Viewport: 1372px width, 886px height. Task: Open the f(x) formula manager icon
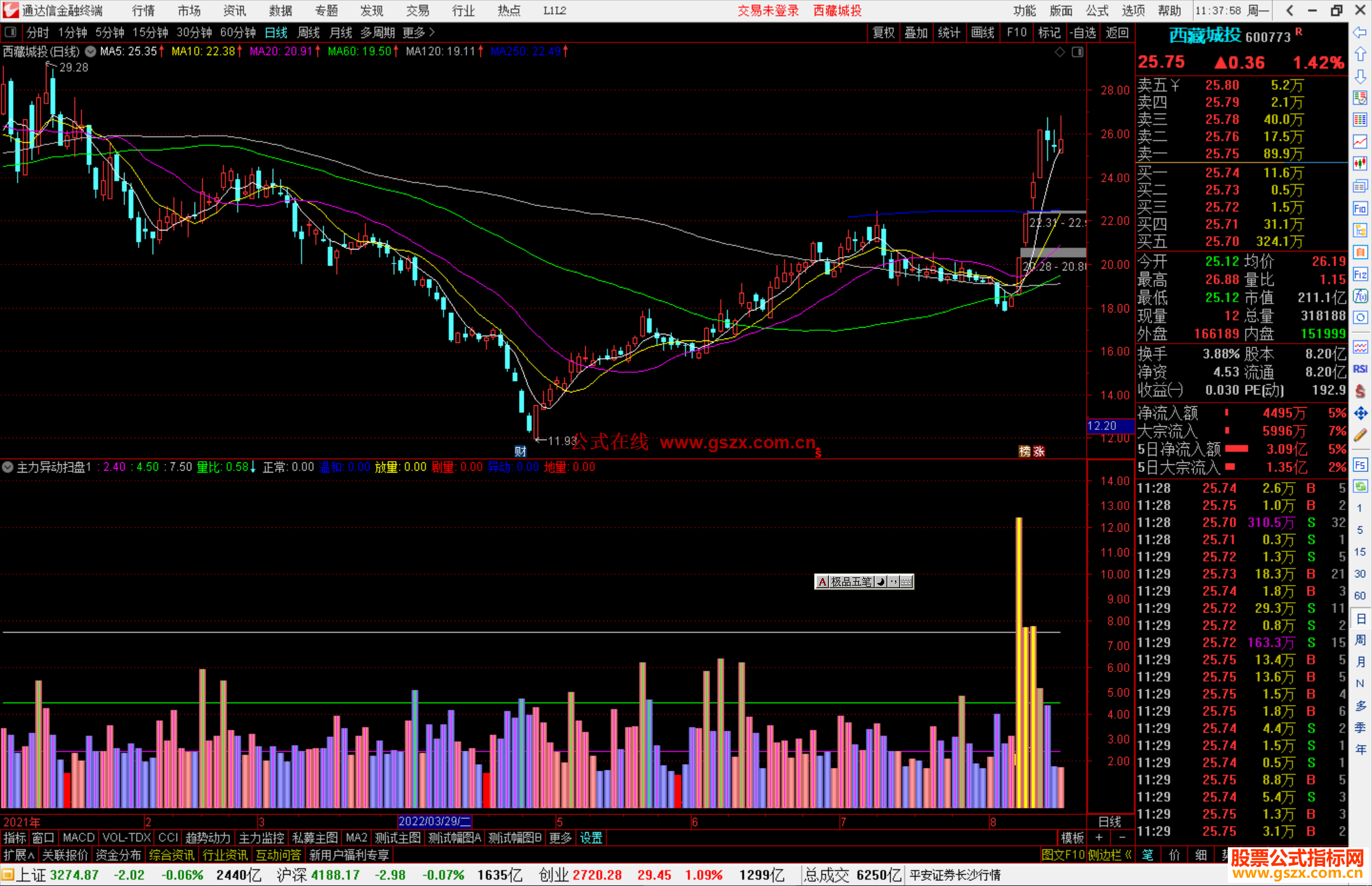[1360, 296]
